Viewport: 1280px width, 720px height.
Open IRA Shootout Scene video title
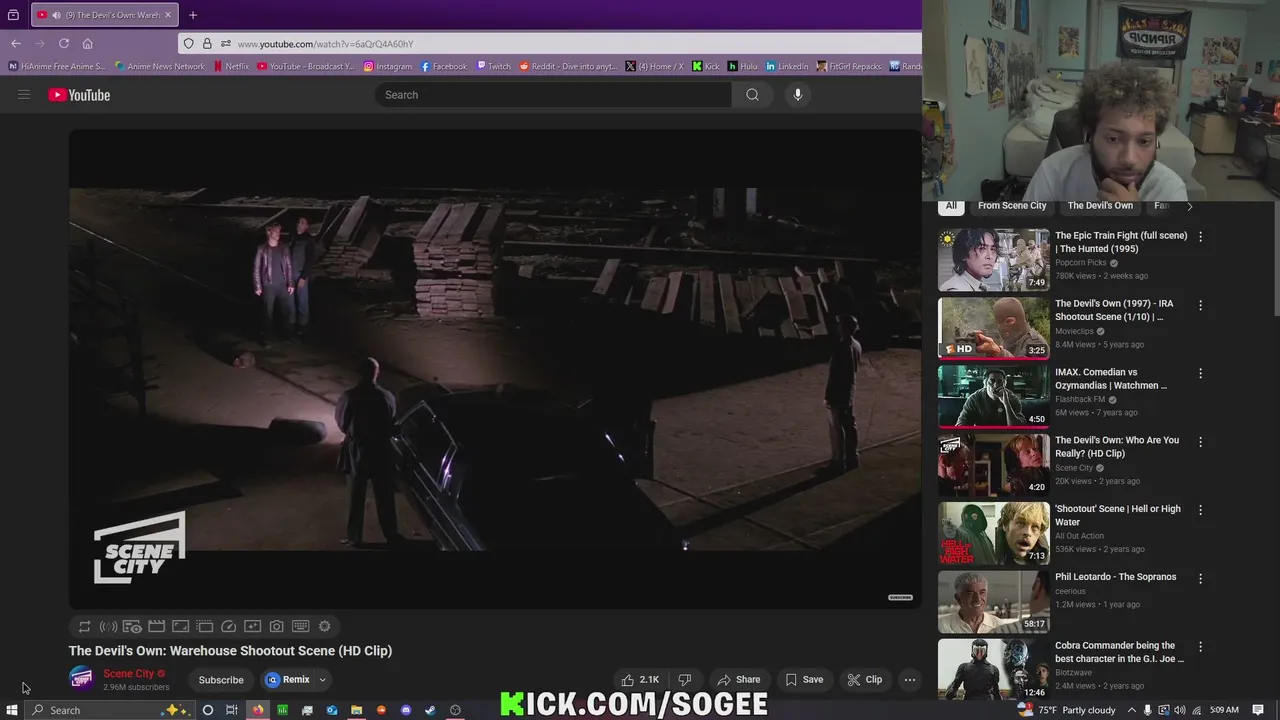1114,310
